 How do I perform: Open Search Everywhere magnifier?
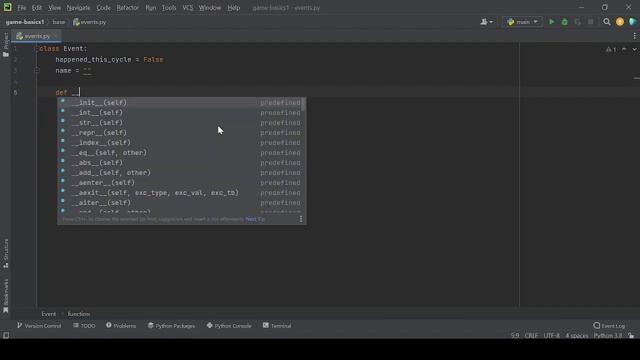(607, 22)
